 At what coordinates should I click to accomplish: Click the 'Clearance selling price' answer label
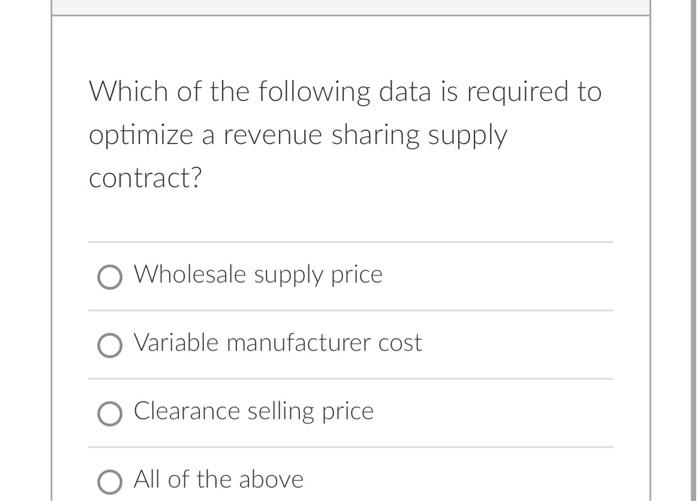click(x=254, y=411)
